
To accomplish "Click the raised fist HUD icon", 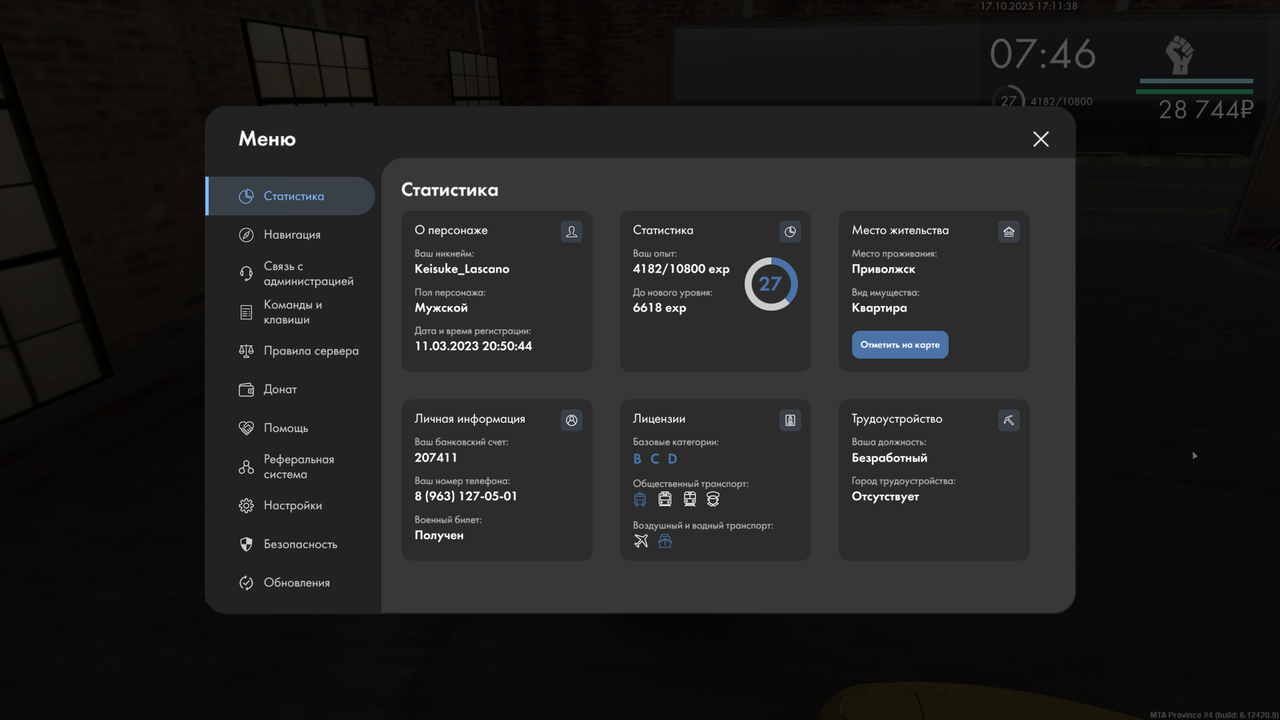I will 1180,55.
